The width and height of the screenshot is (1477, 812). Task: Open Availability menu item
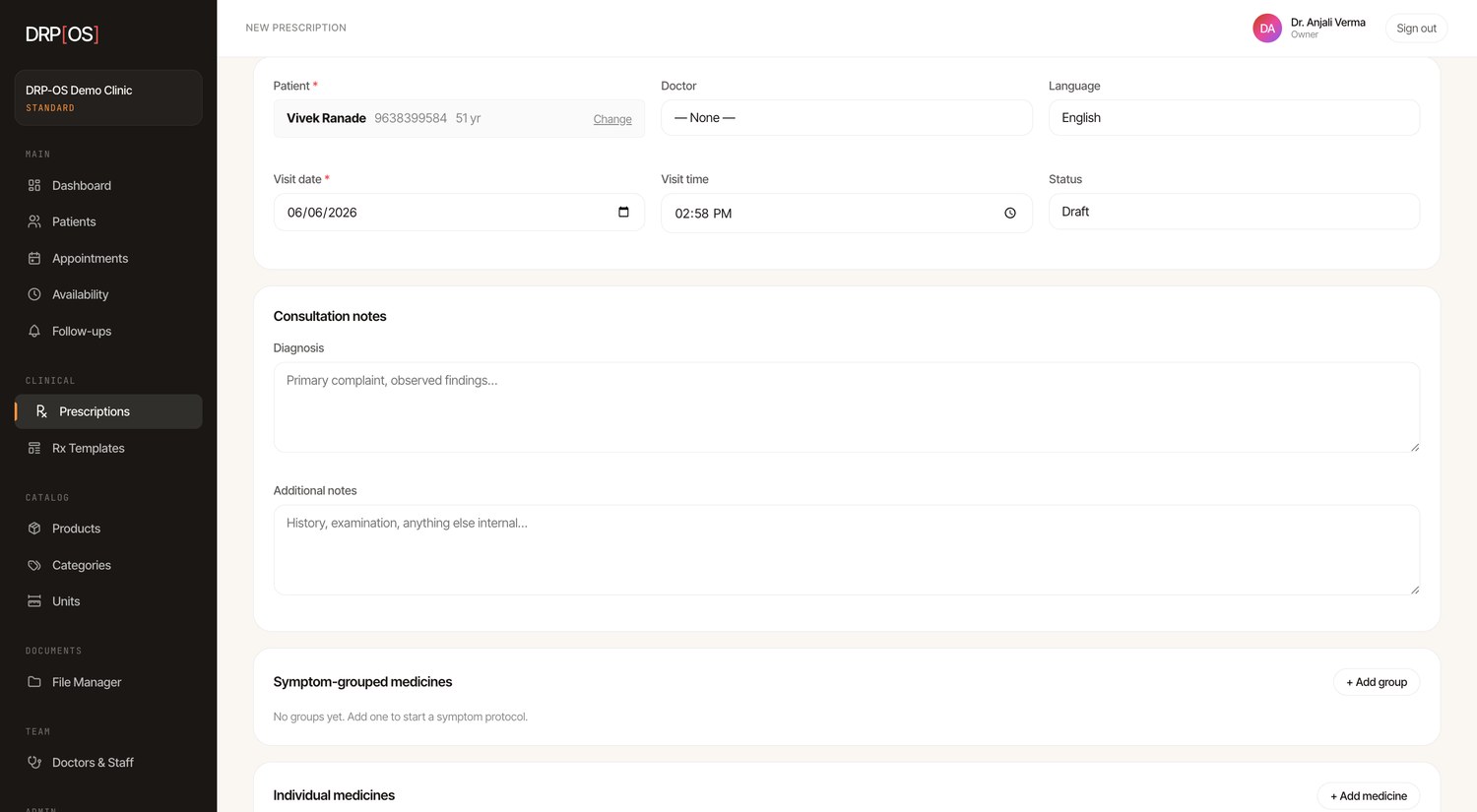[x=108, y=294]
